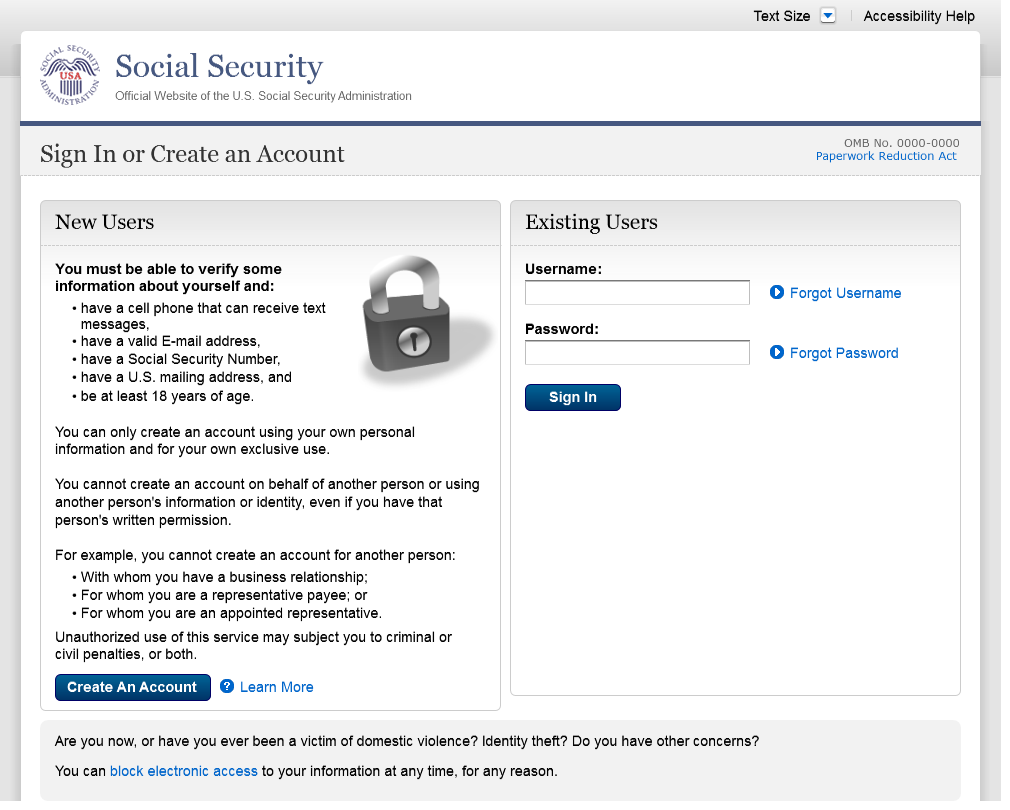1010x810 pixels.
Task: Click the blue arrow icon beside Forgot Username
Action: coord(777,293)
